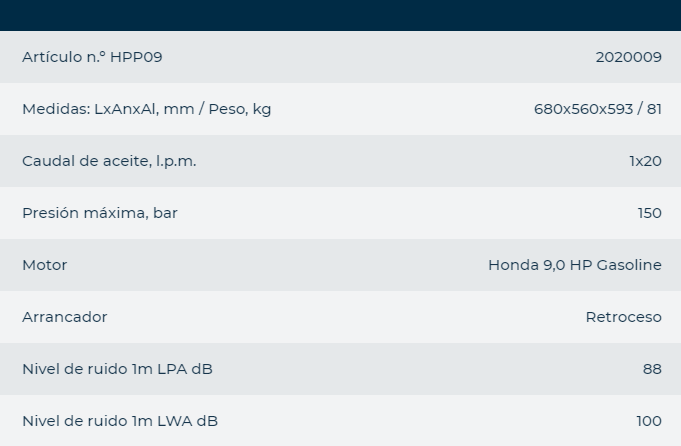Click the 'Caudal de aceite, l.p.m.' label

tap(109, 161)
